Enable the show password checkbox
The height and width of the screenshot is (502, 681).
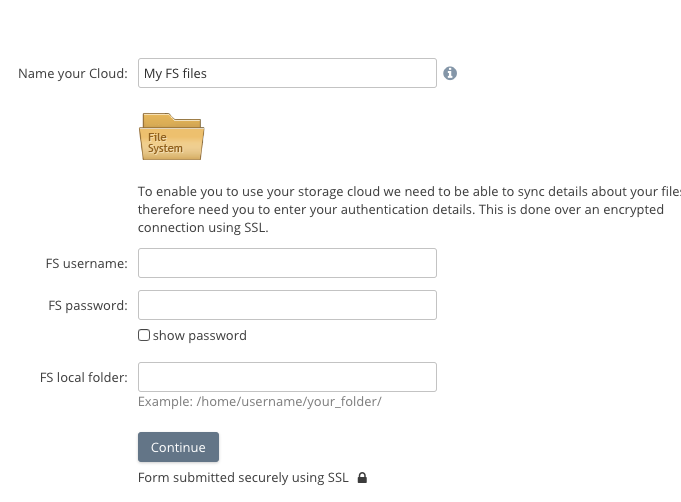(x=144, y=336)
